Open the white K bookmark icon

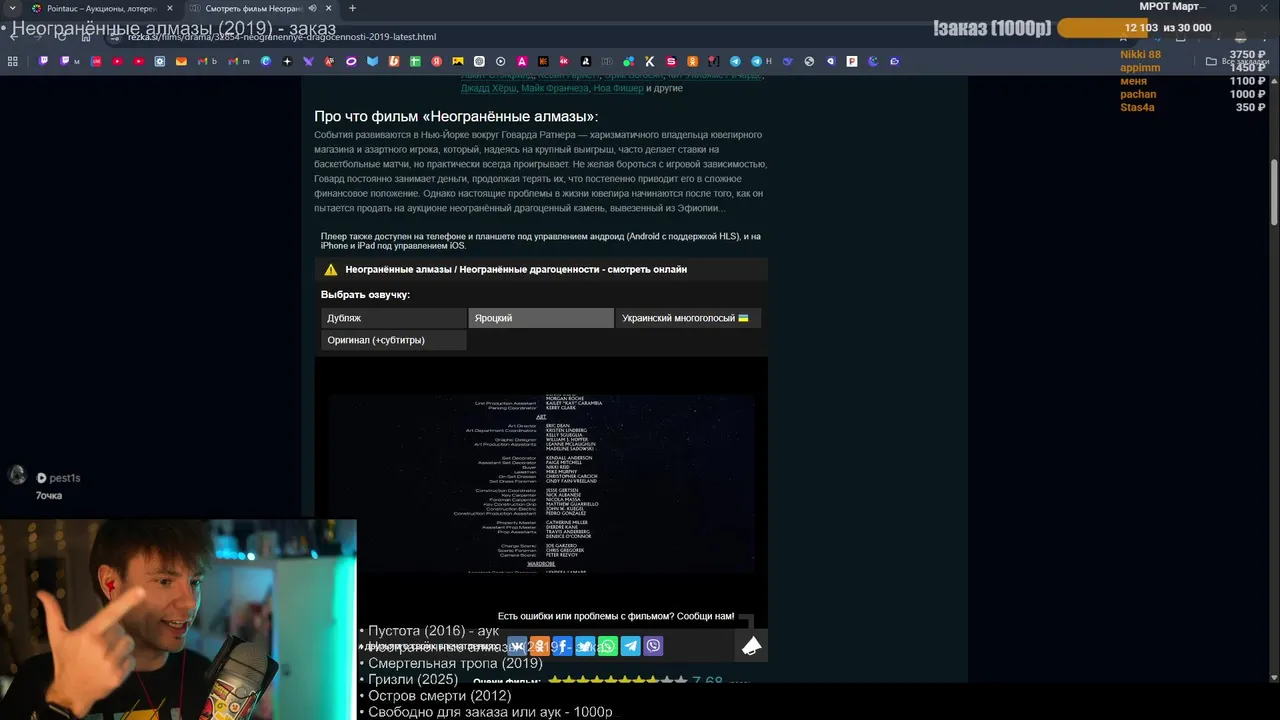point(649,61)
